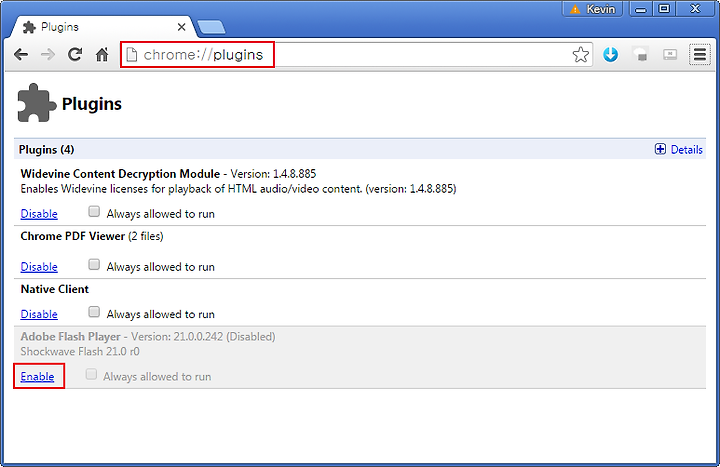
Task: Maximize the Chrome window
Action: point(664,9)
